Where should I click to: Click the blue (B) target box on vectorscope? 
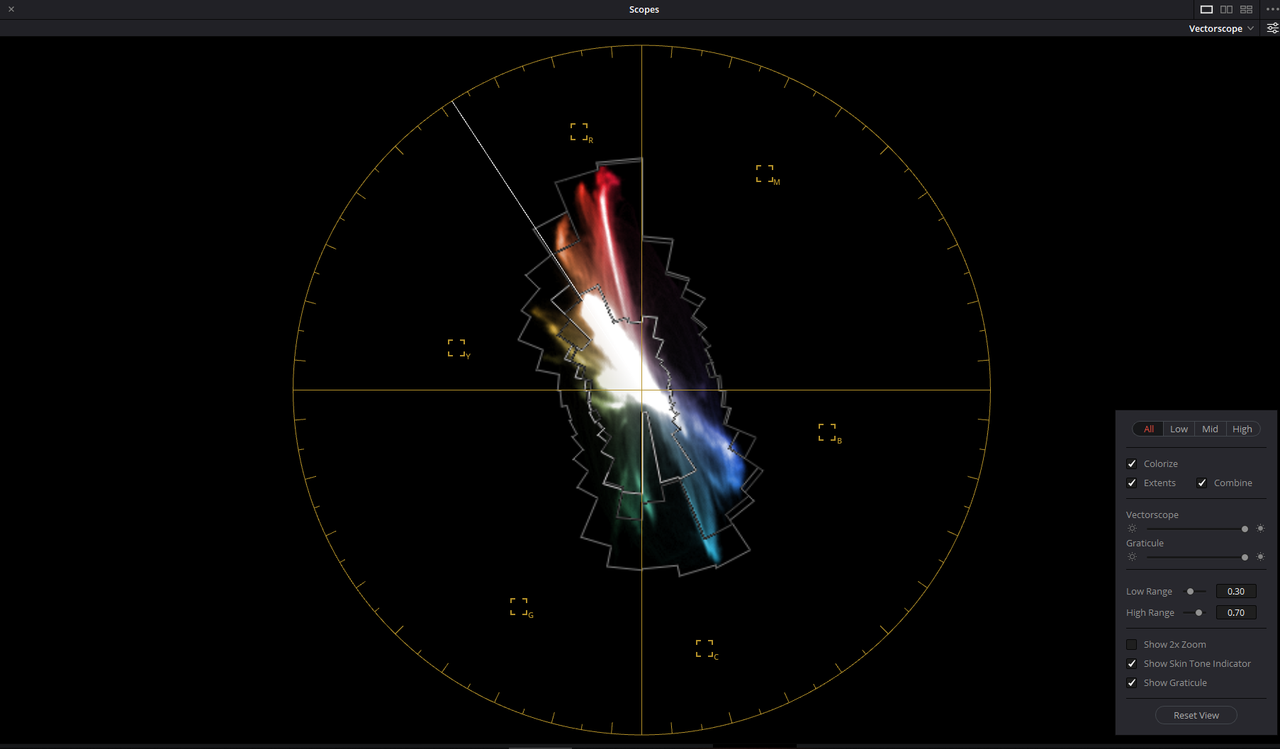tap(827, 432)
